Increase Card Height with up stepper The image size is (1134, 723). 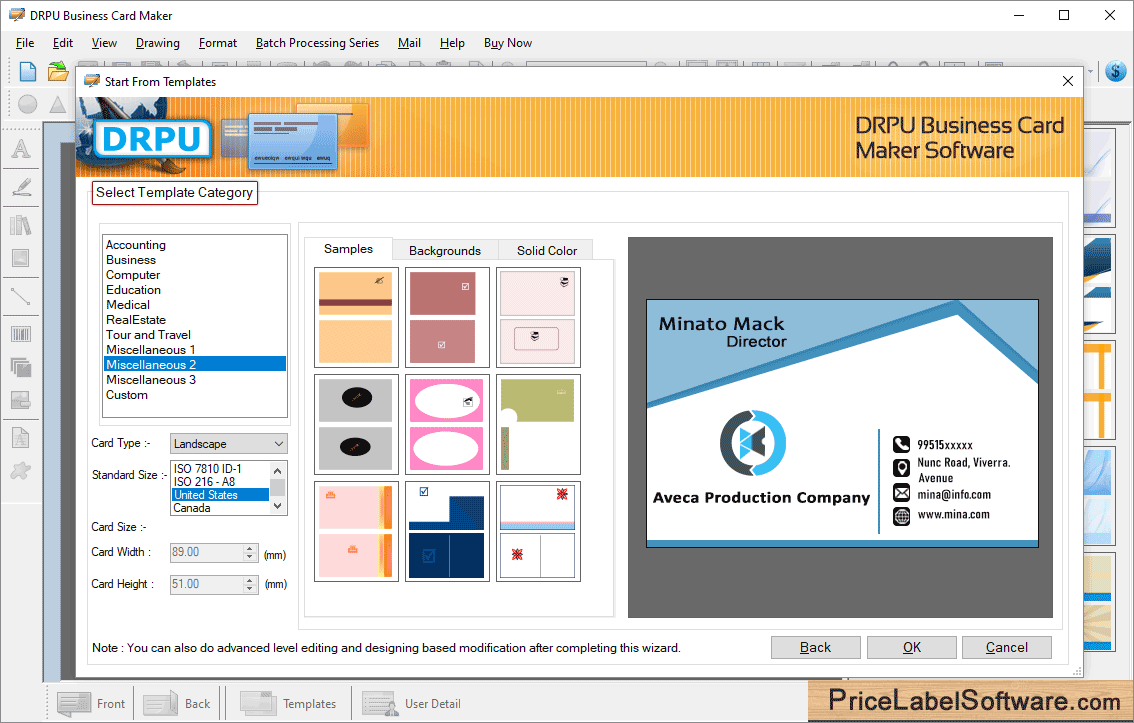click(250, 580)
